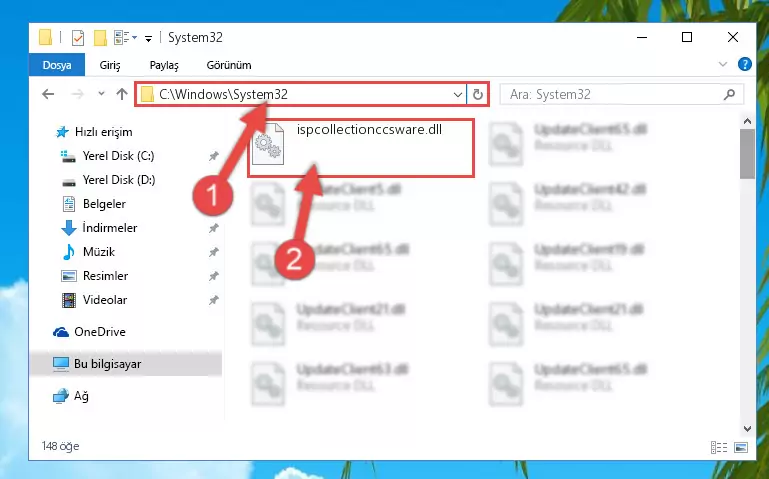Click the pin icon beside Resimler
The image size is (769, 479).
213,276
